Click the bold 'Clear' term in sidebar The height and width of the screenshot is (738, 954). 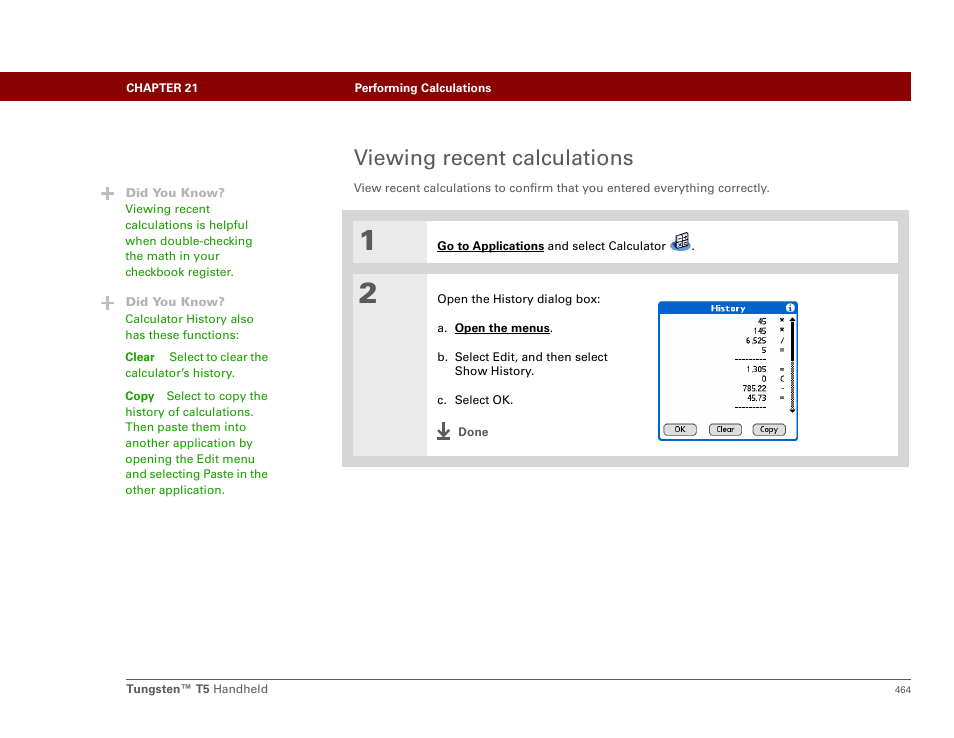tap(140, 357)
